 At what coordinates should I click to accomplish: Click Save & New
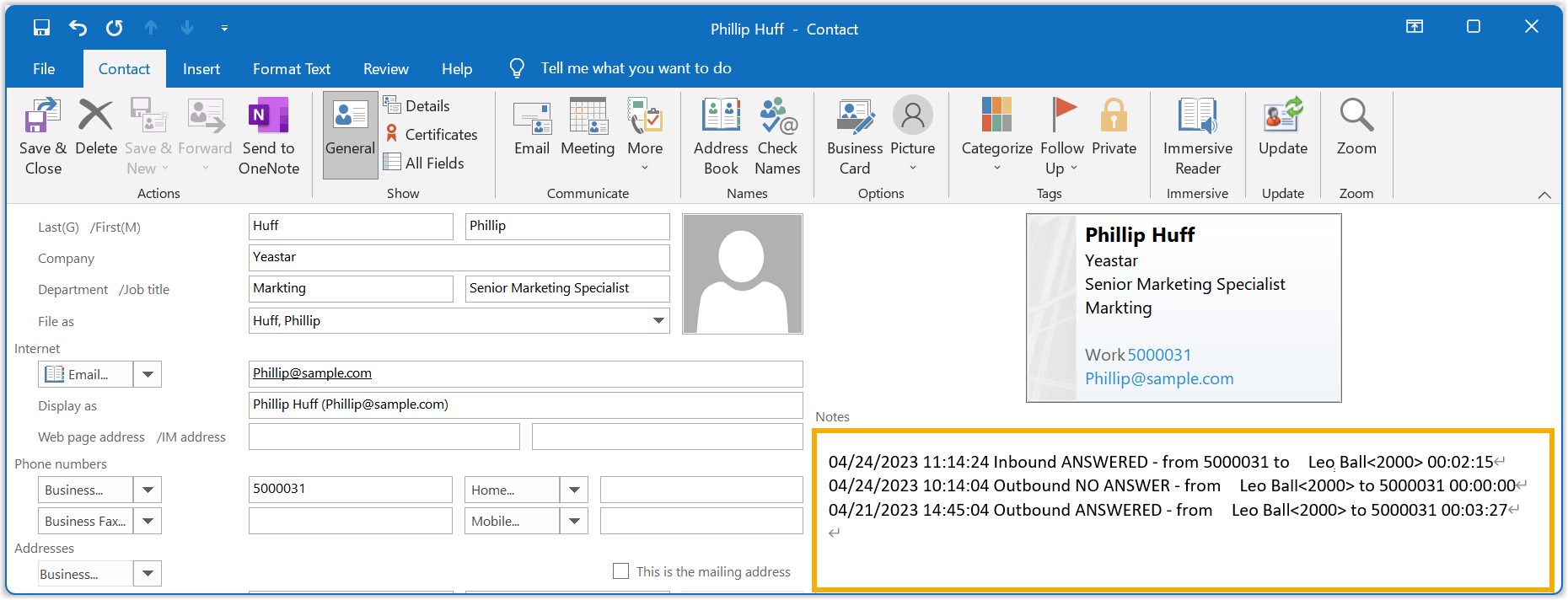(x=148, y=136)
